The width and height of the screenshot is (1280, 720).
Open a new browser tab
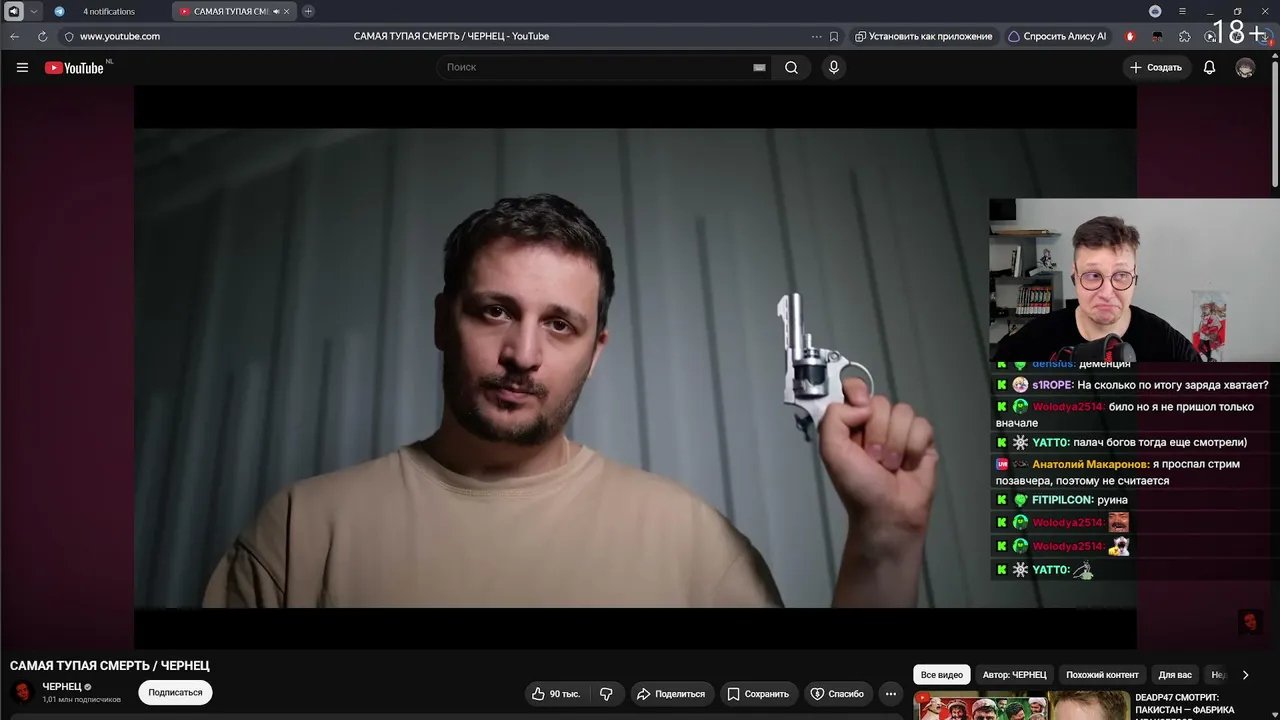[x=308, y=11]
